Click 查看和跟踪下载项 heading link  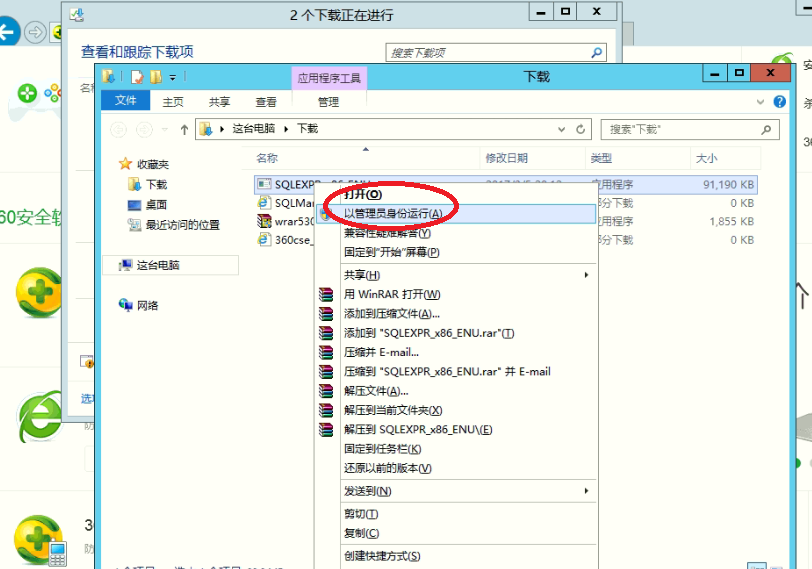point(137,52)
